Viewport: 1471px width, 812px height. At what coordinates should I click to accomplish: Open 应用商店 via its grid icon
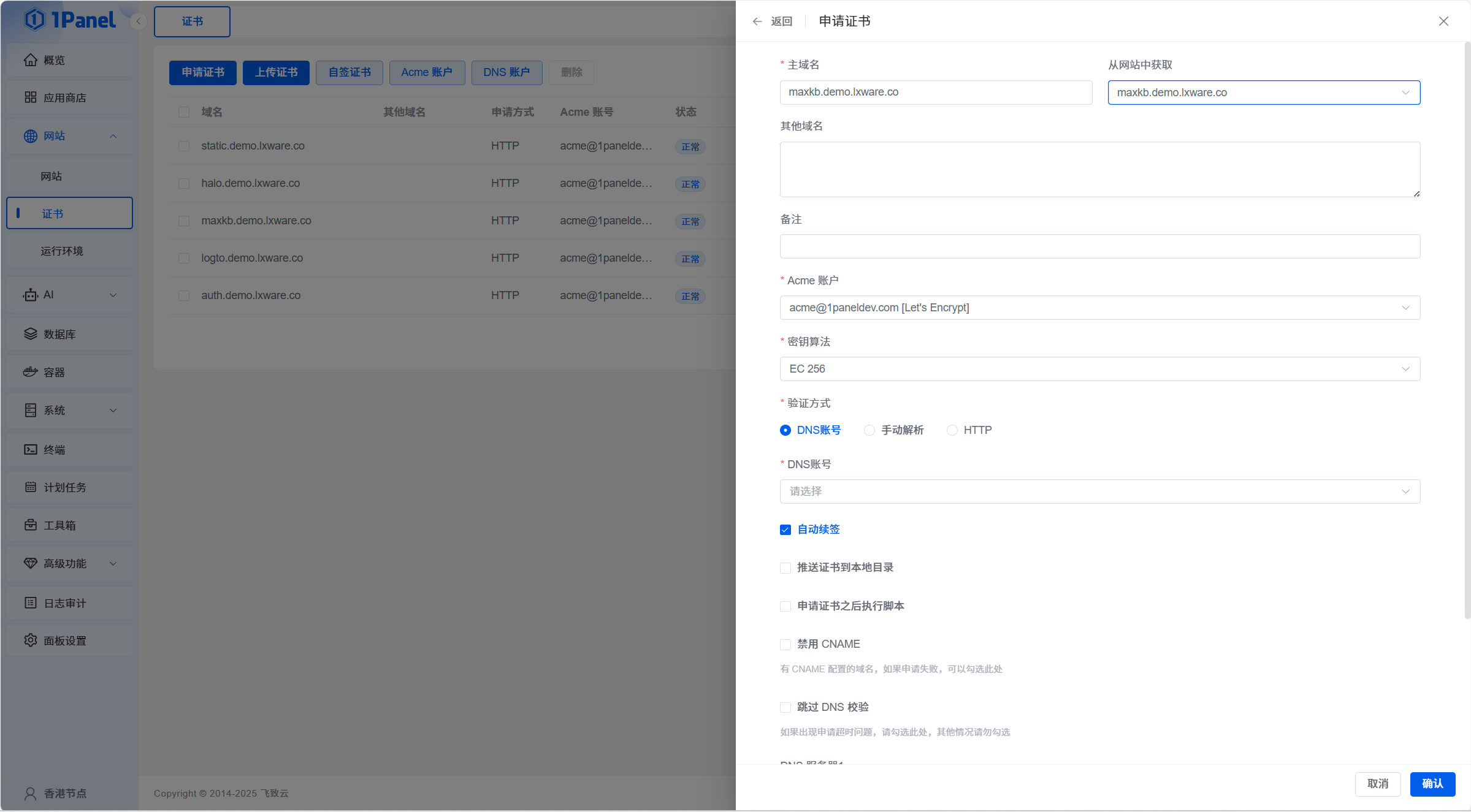tap(30, 97)
